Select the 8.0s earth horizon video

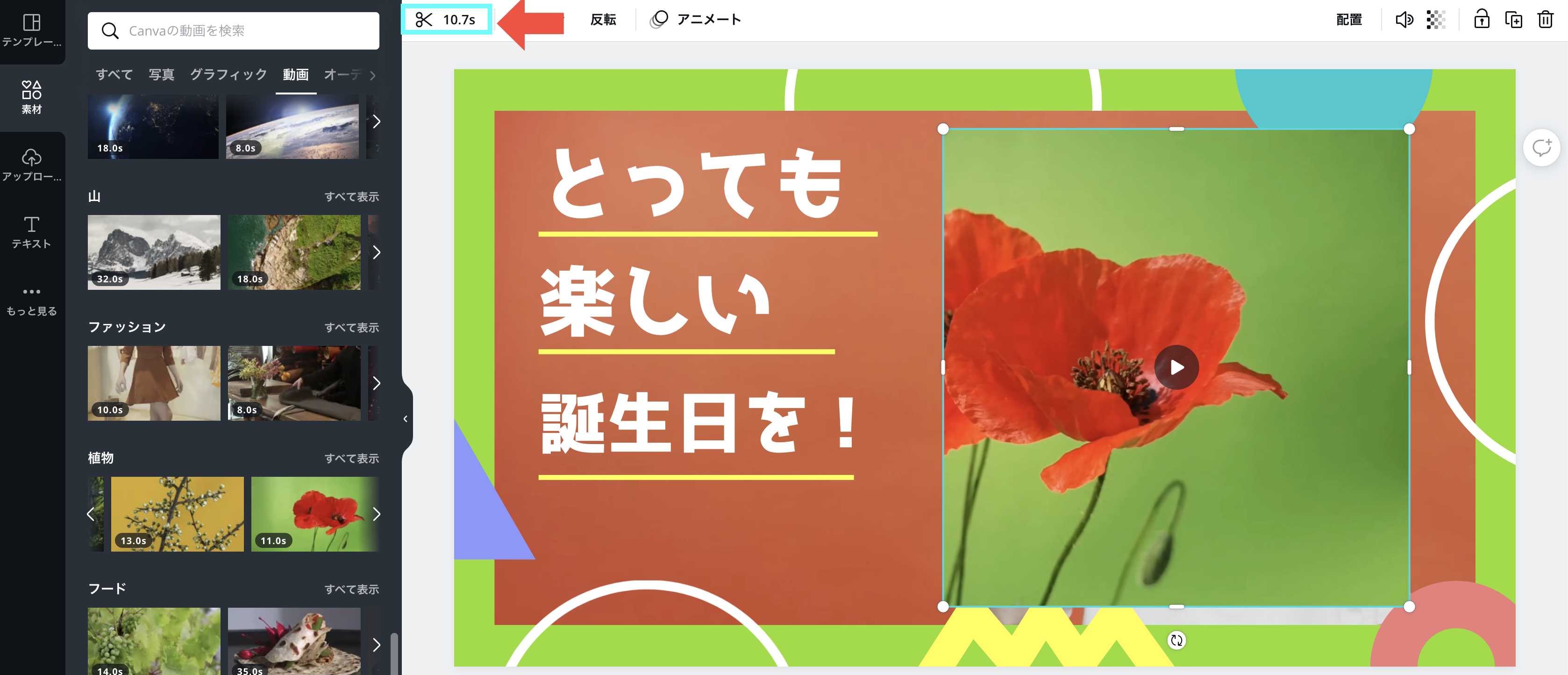pyautogui.click(x=292, y=127)
